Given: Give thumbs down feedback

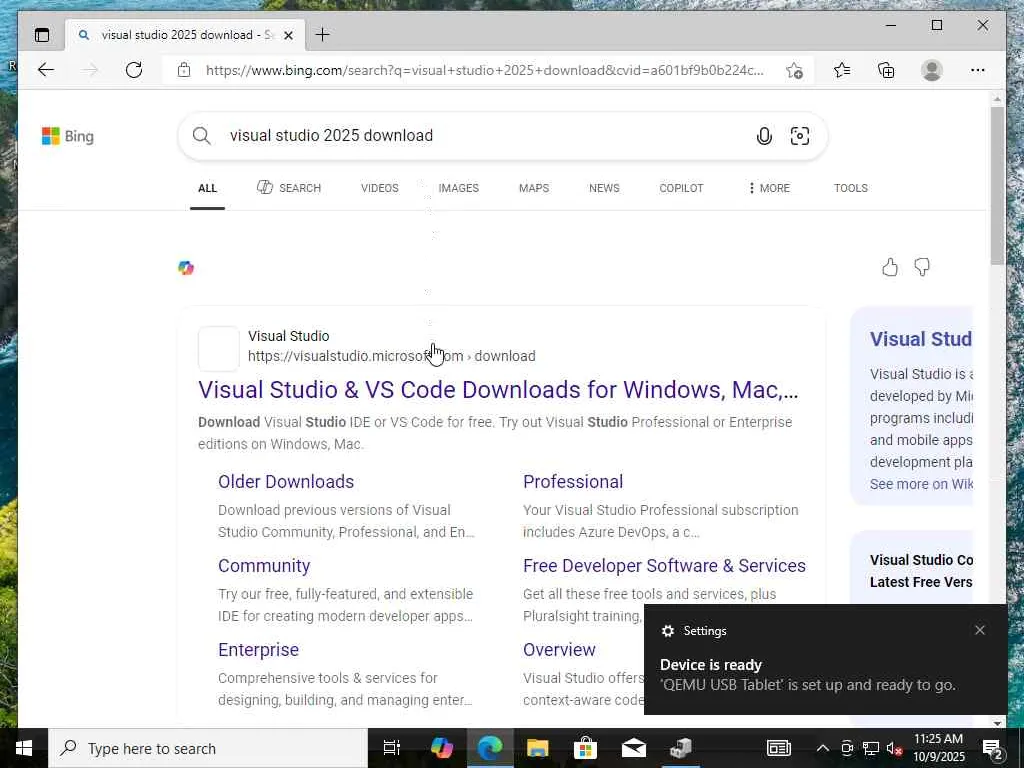Looking at the screenshot, I should [922, 267].
